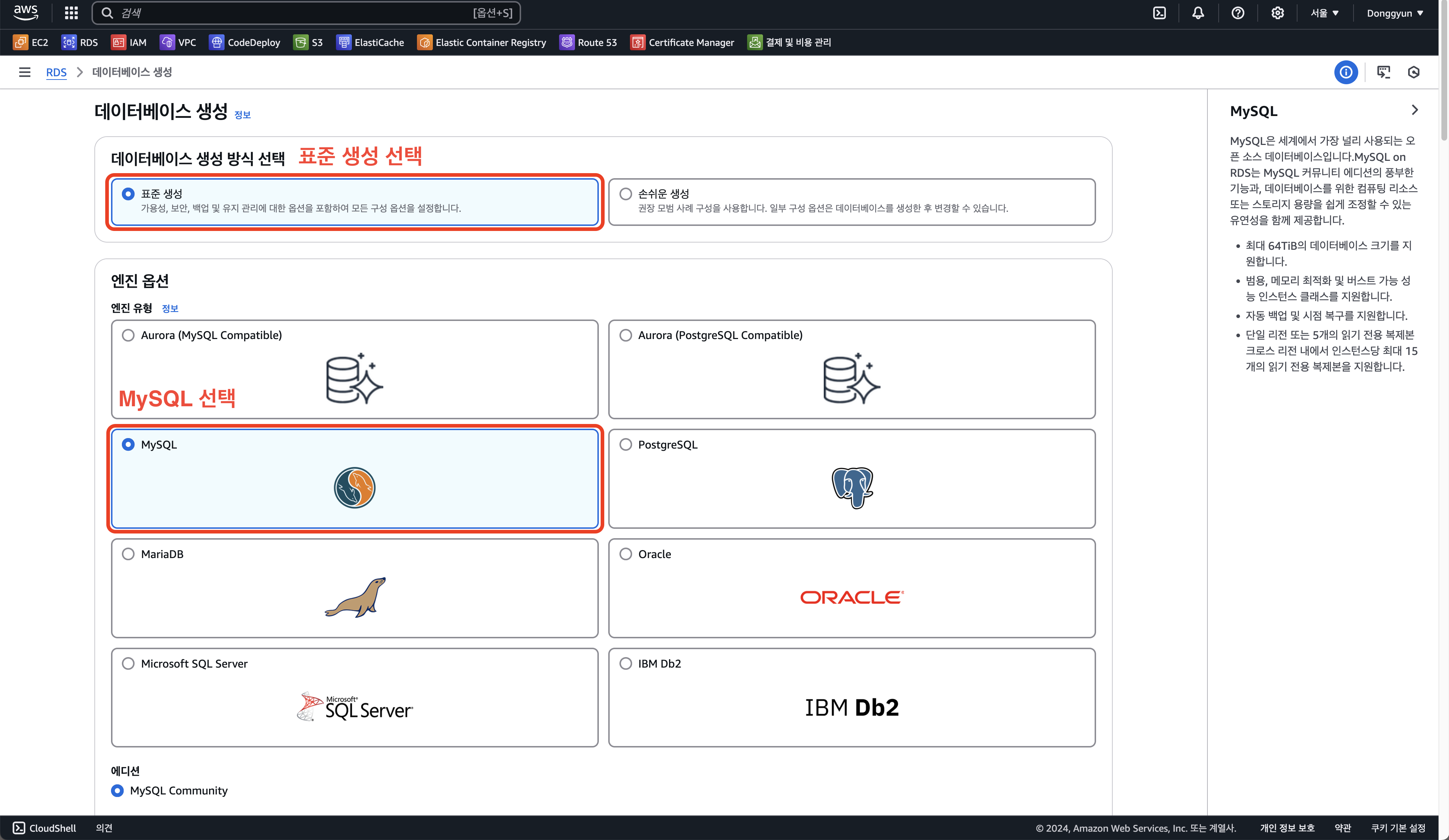Click Aurora MySQL database sparkle icon
The height and width of the screenshot is (840, 1449).
tap(355, 378)
